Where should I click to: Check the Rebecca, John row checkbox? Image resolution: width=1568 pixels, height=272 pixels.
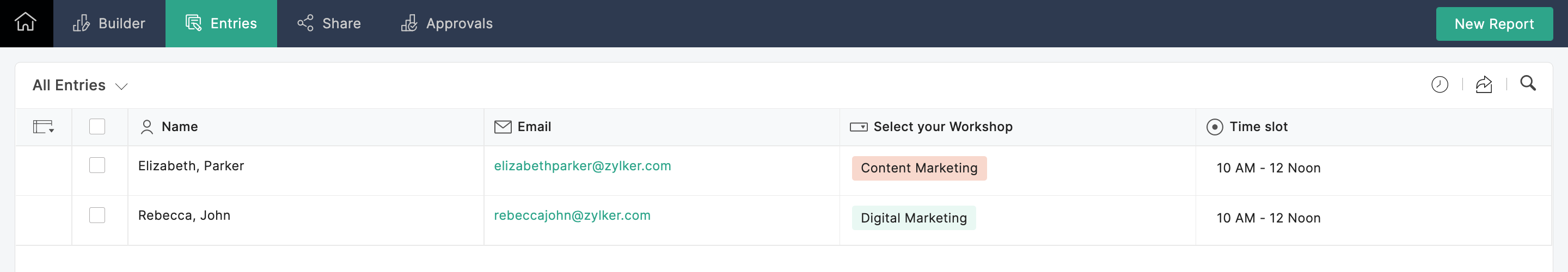pos(97,215)
